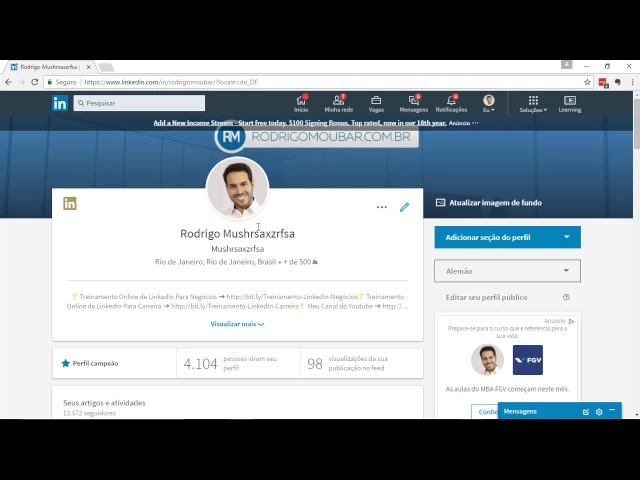Open the Início home icon
640x480 pixels.
pyautogui.click(x=301, y=104)
